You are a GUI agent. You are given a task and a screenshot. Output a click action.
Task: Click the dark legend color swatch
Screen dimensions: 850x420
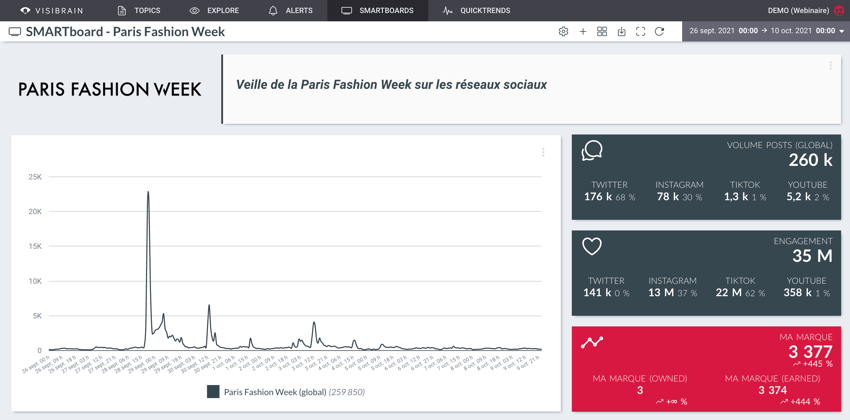point(213,392)
